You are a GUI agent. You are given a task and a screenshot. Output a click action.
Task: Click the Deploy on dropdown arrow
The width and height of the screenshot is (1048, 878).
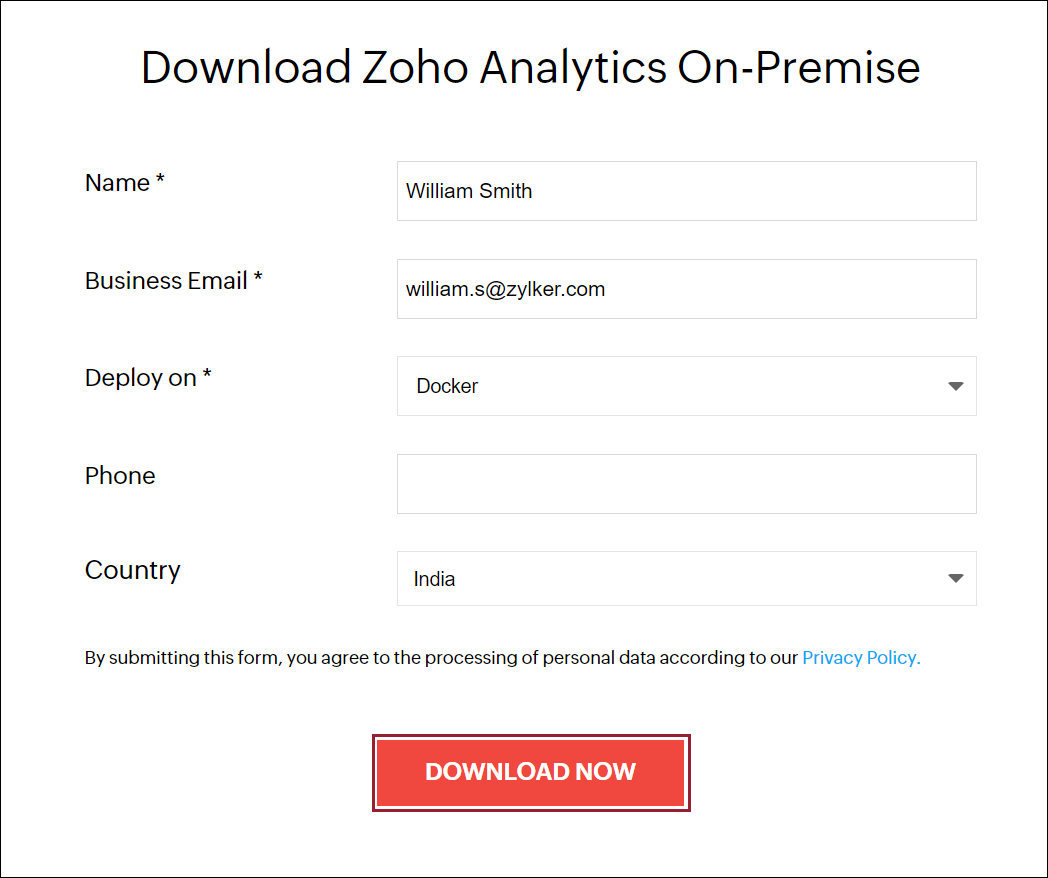[955, 386]
